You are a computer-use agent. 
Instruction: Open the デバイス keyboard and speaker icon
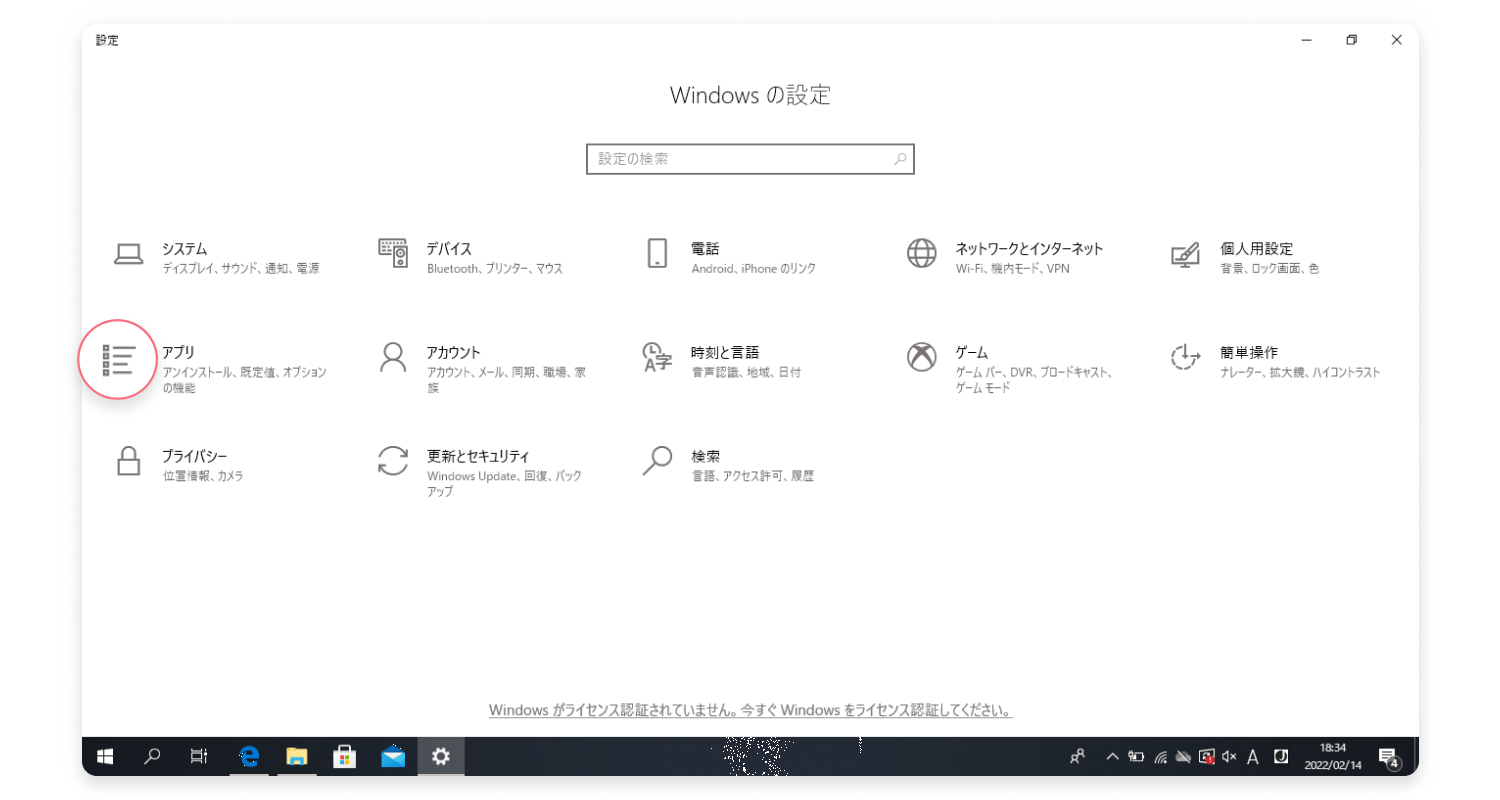point(393,254)
